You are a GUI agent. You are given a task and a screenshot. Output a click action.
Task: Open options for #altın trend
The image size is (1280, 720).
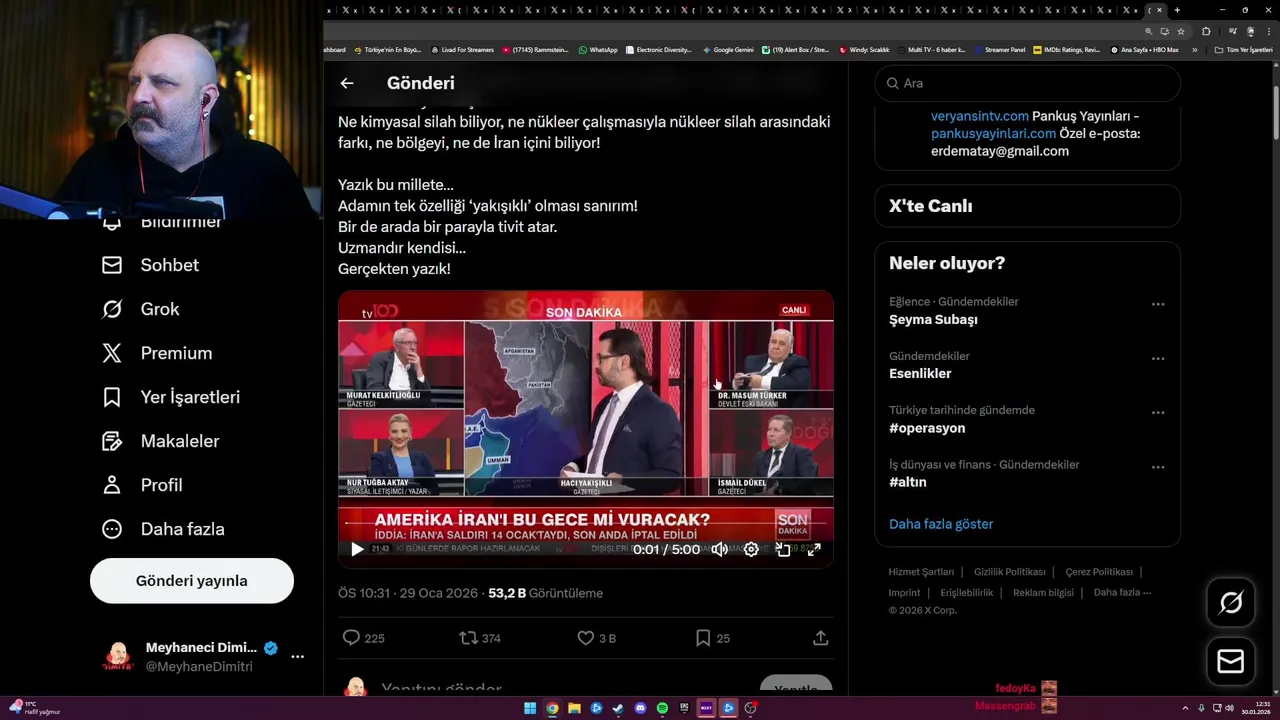click(x=1158, y=467)
